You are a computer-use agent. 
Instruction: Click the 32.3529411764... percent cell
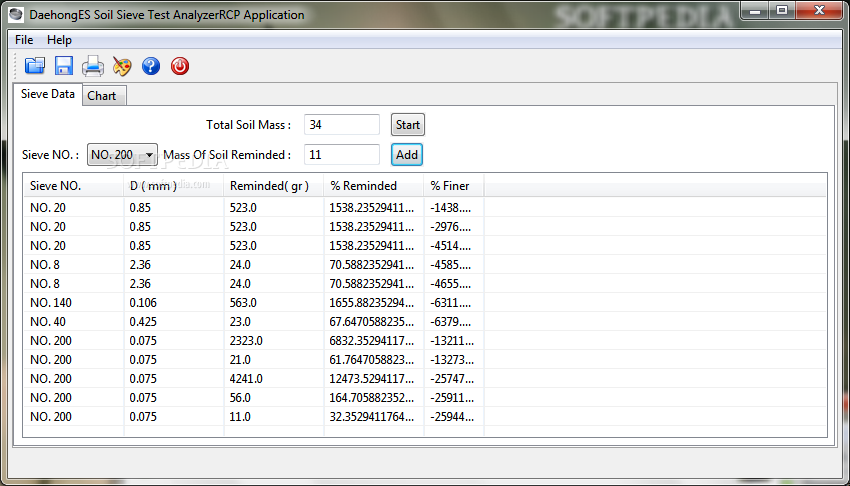coord(374,417)
